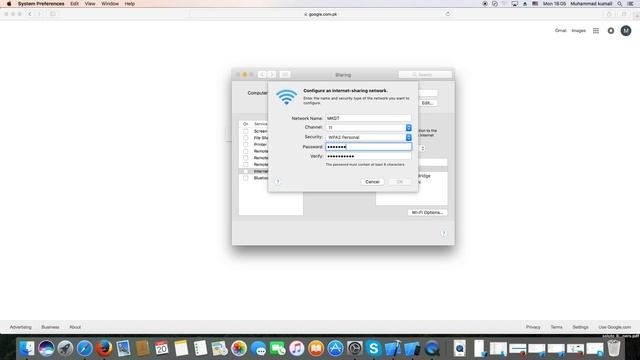Launch FaceTime from the Dock

click(278, 348)
